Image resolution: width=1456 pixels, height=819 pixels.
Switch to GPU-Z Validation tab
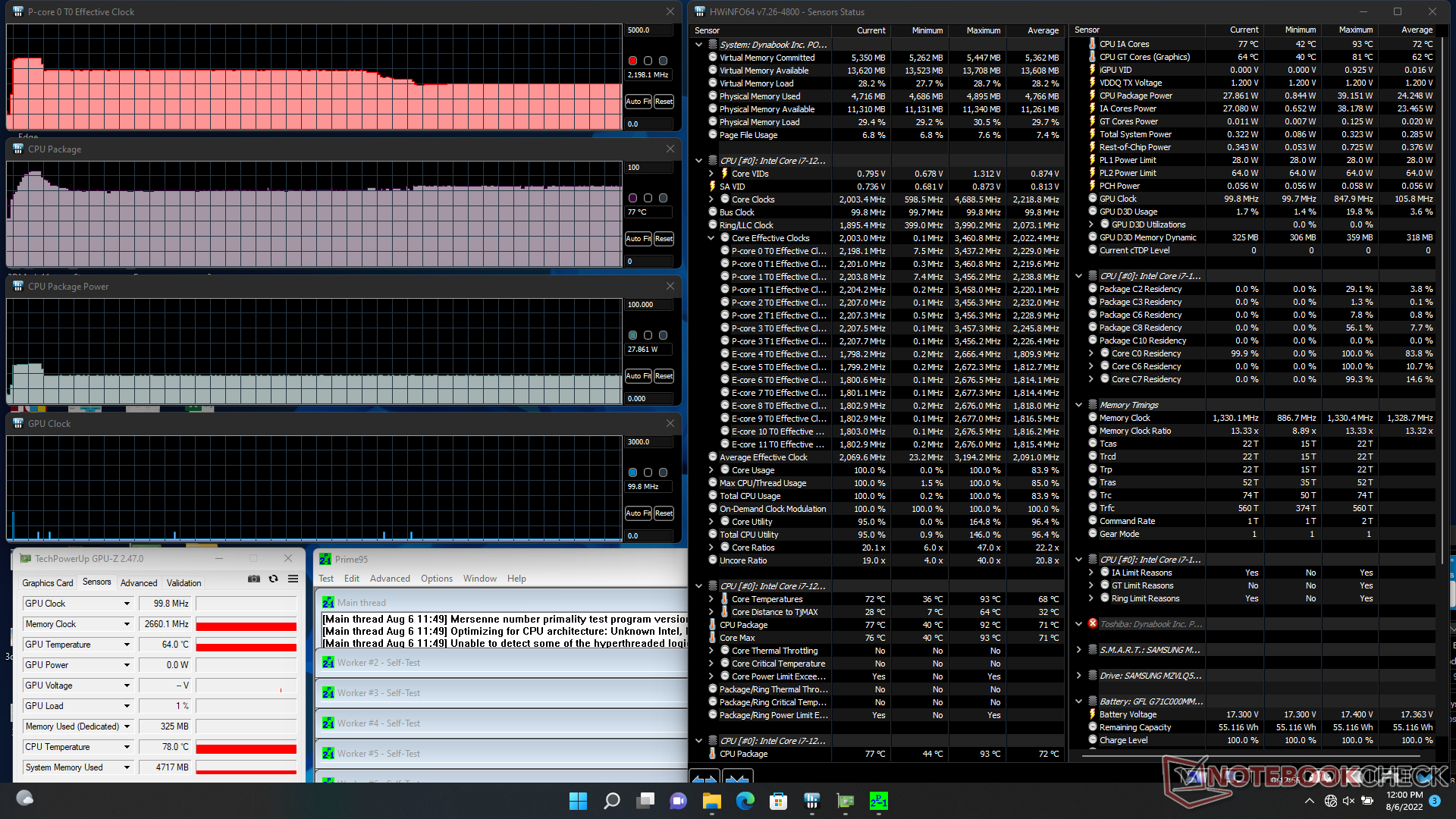(184, 583)
